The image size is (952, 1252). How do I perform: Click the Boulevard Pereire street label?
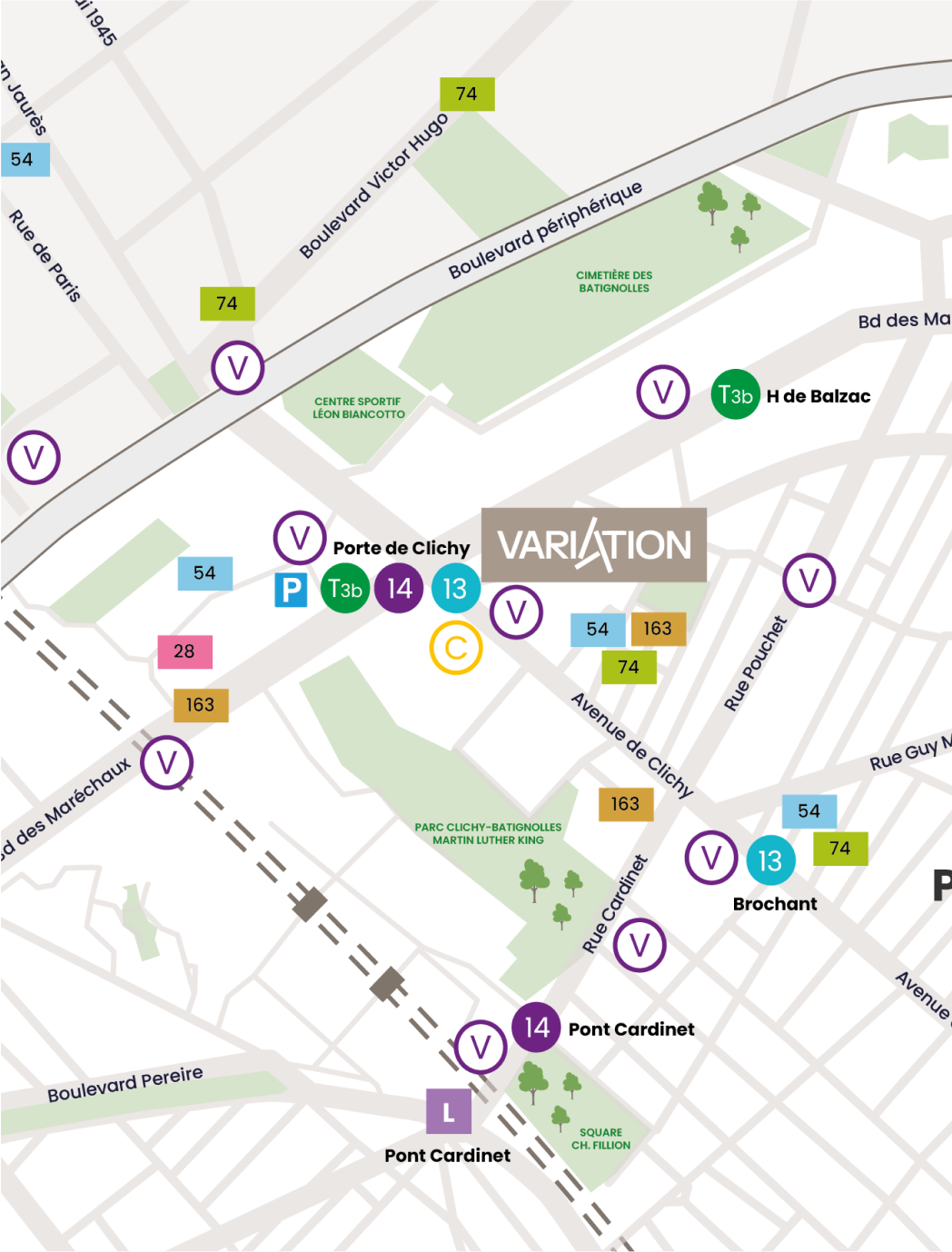click(x=125, y=1084)
